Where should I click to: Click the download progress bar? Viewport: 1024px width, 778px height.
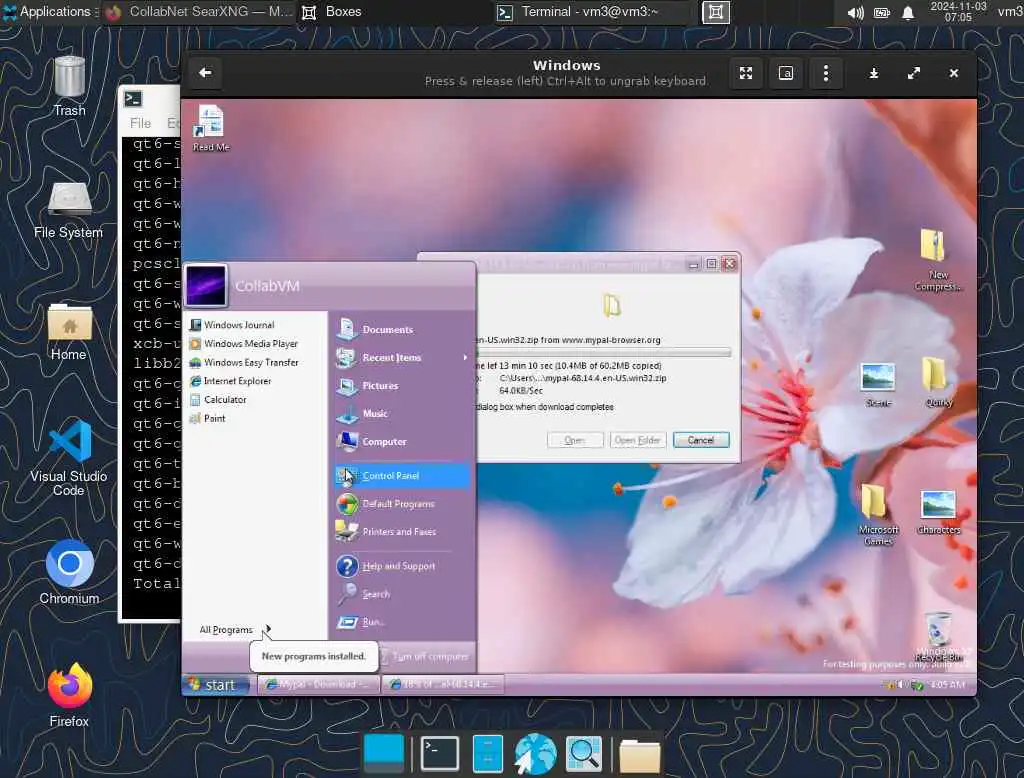click(x=604, y=353)
